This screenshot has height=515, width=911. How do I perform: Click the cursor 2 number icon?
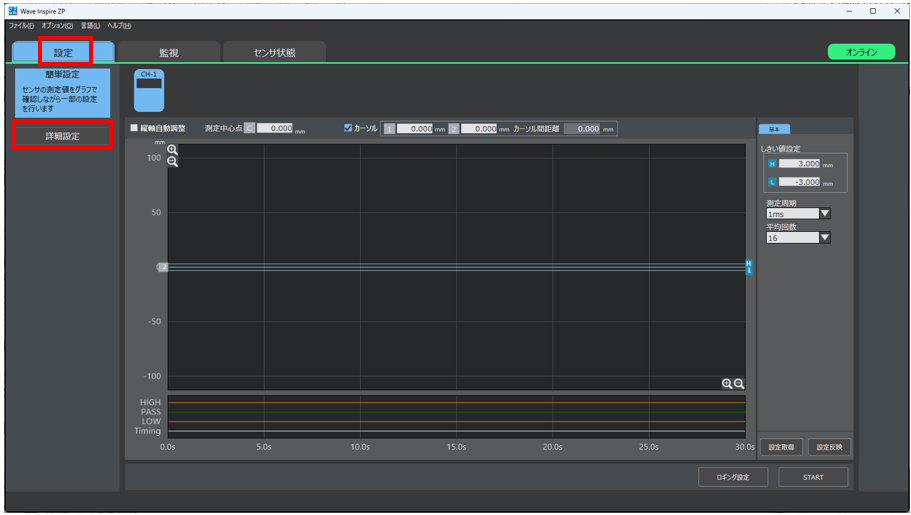click(454, 129)
